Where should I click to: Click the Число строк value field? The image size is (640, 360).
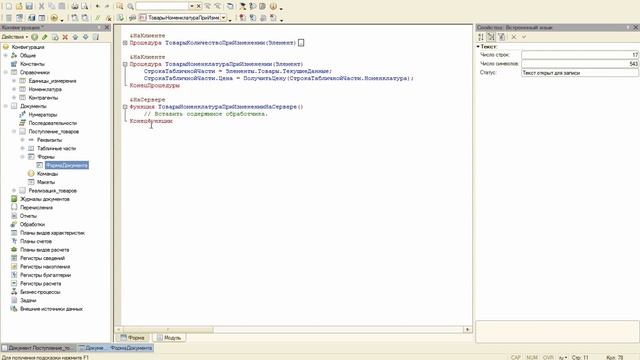coord(580,55)
